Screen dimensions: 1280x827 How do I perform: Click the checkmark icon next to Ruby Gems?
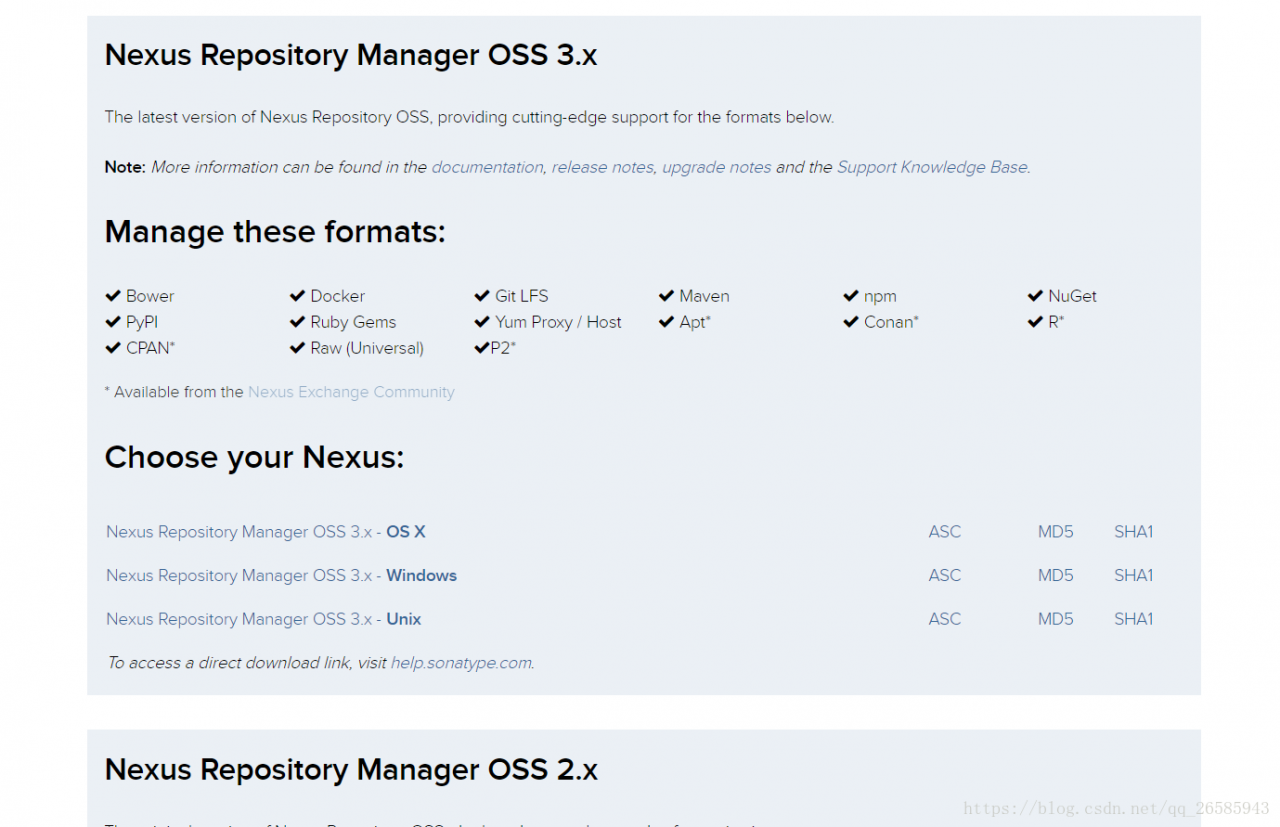coord(297,322)
